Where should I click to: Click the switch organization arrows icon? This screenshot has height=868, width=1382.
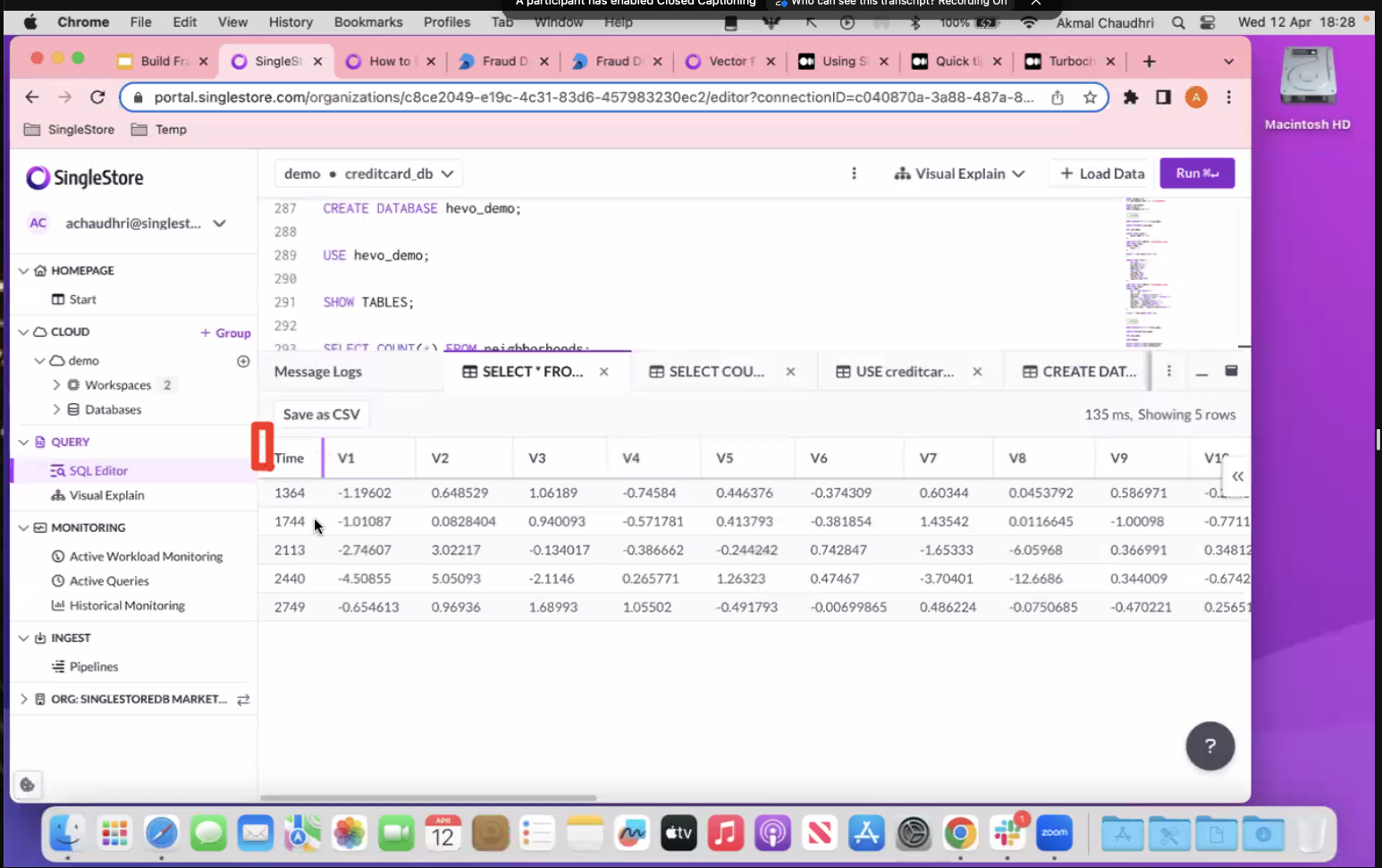coord(243,699)
